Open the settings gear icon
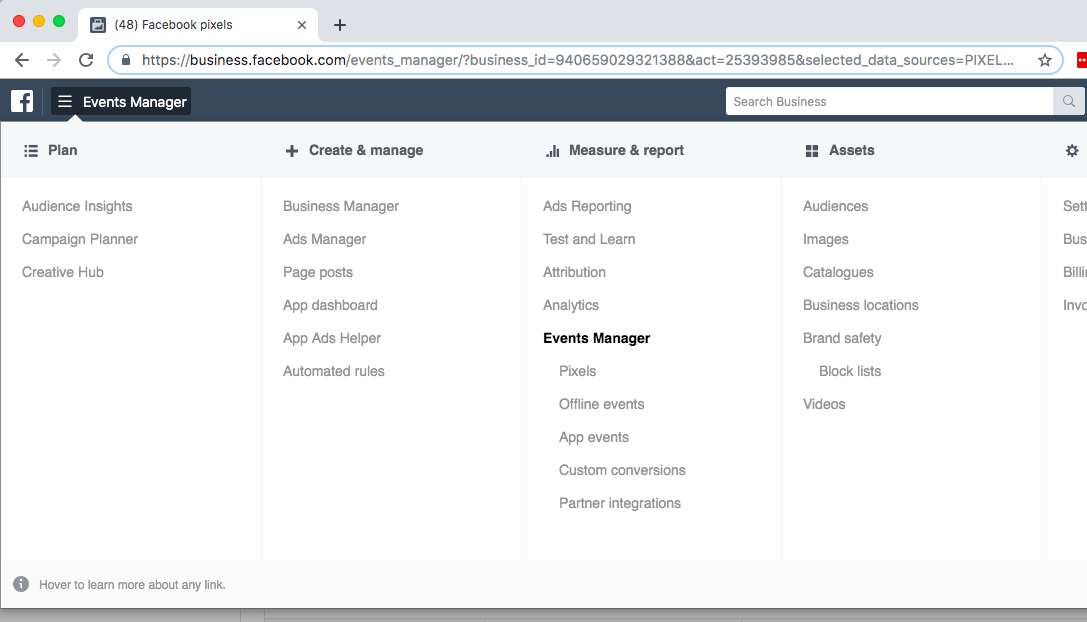Image resolution: width=1087 pixels, height=622 pixels. tap(1072, 150)
